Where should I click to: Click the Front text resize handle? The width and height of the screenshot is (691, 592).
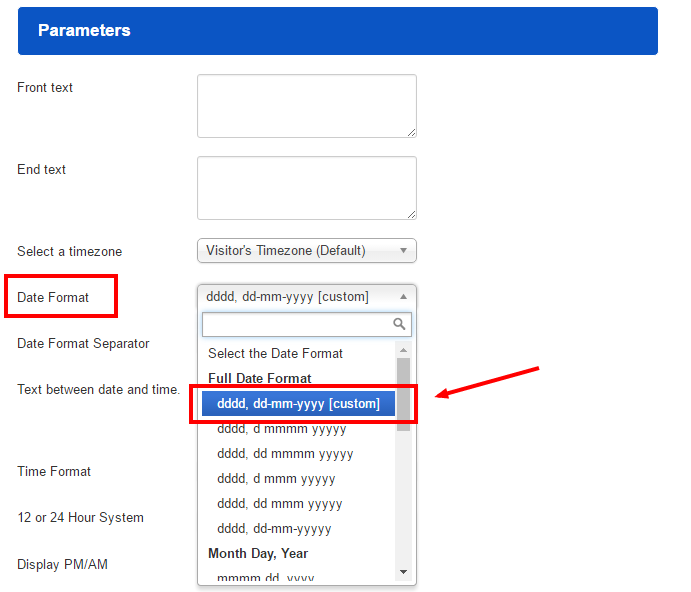click(412, 133)
